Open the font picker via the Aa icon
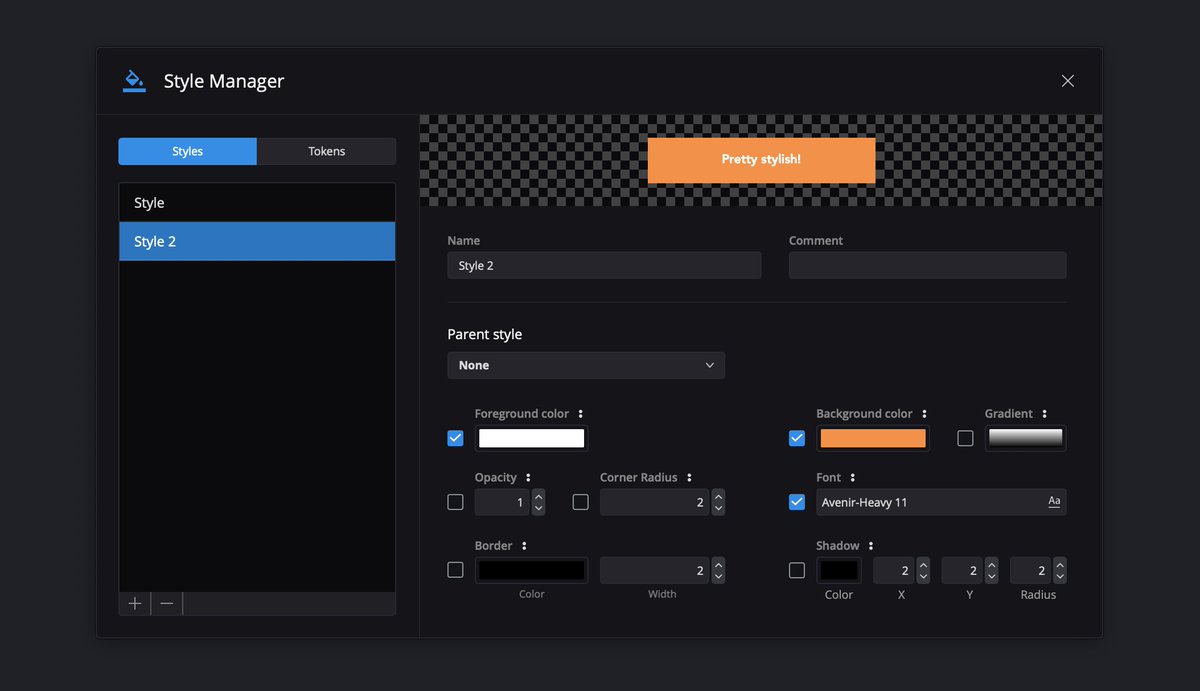1200x691 pixels. click(x=1054, y=502)
